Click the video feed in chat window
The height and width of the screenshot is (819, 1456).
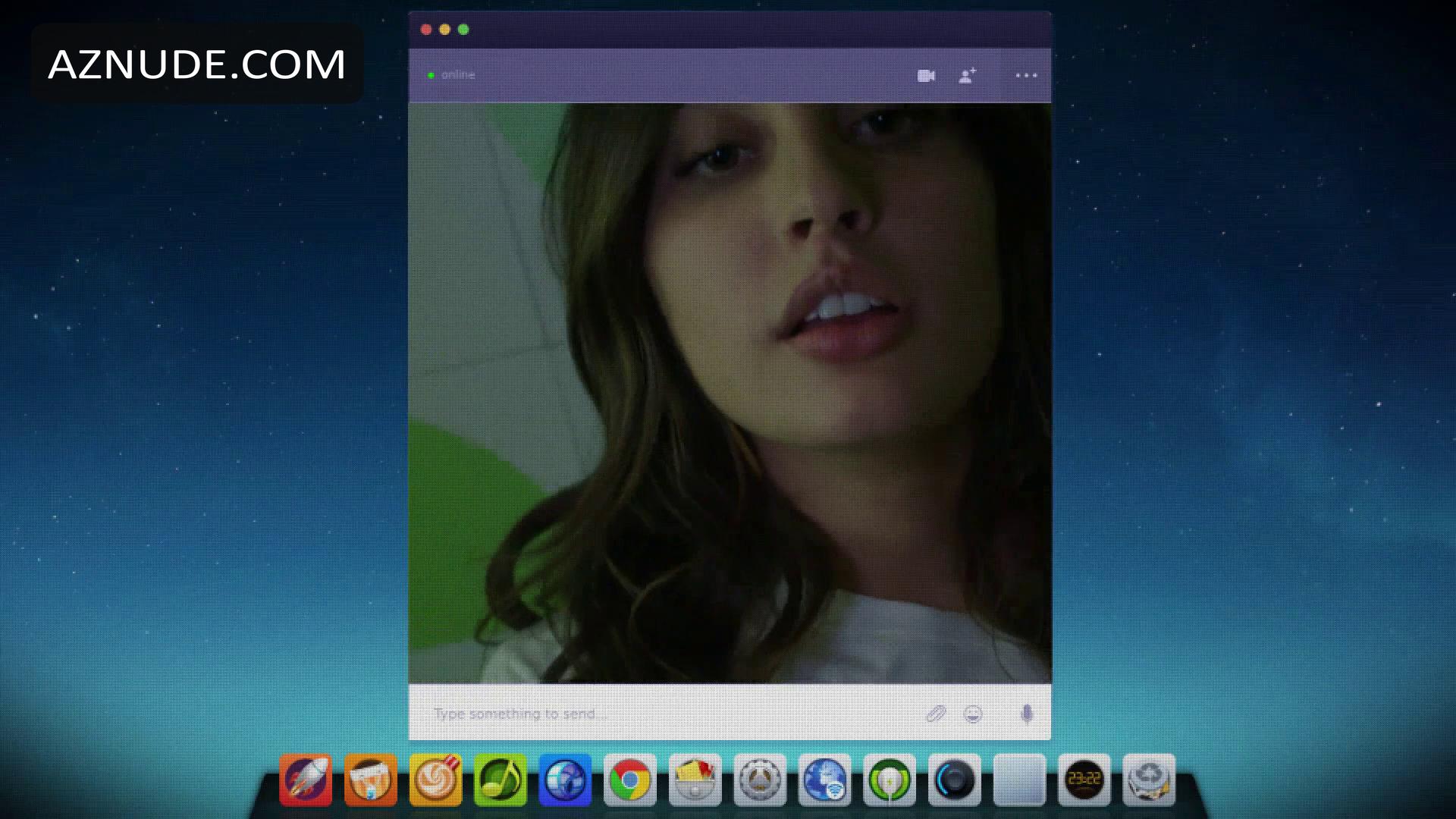tap(730, 393)
